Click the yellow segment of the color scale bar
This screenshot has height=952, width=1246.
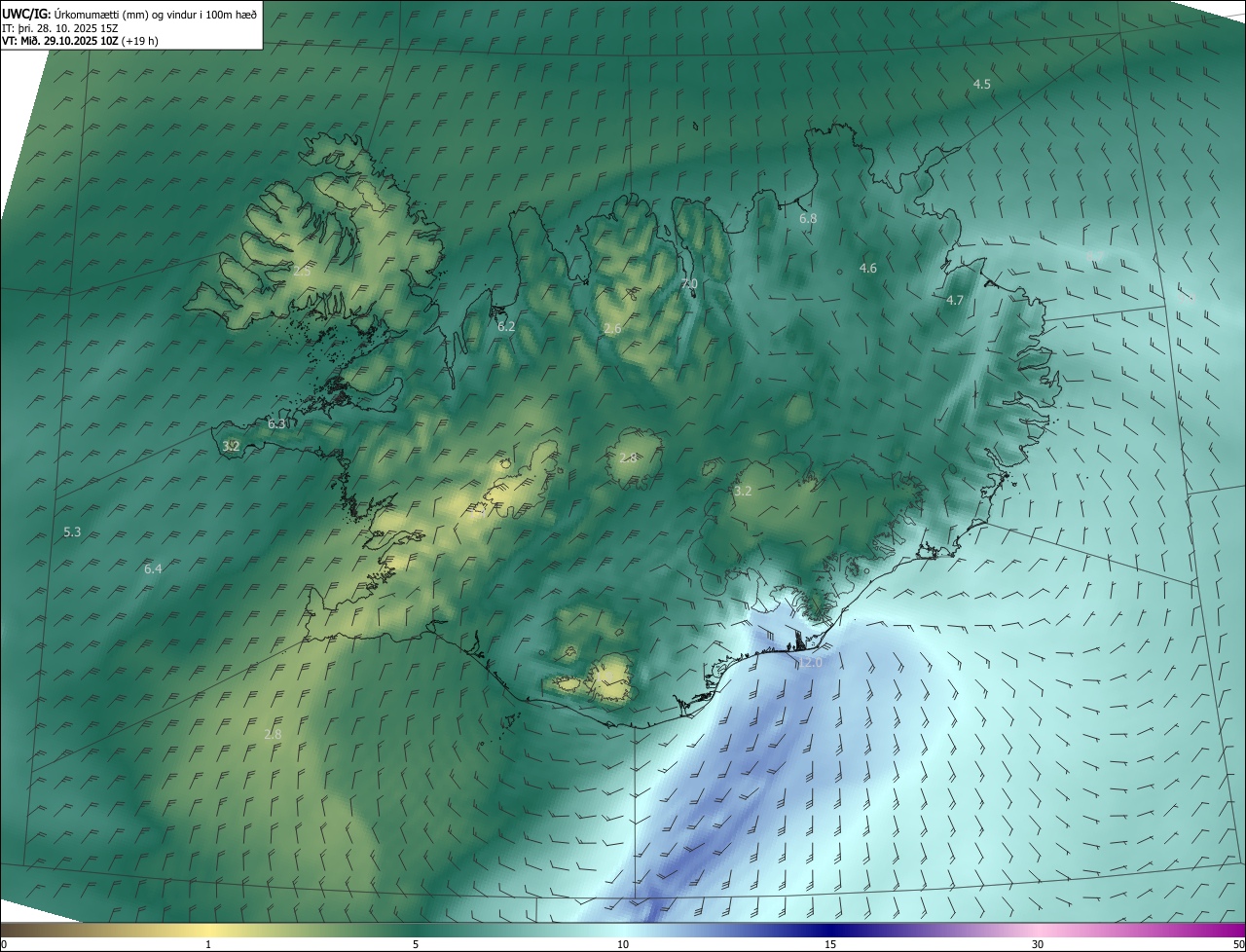click(x=209, y=931)
